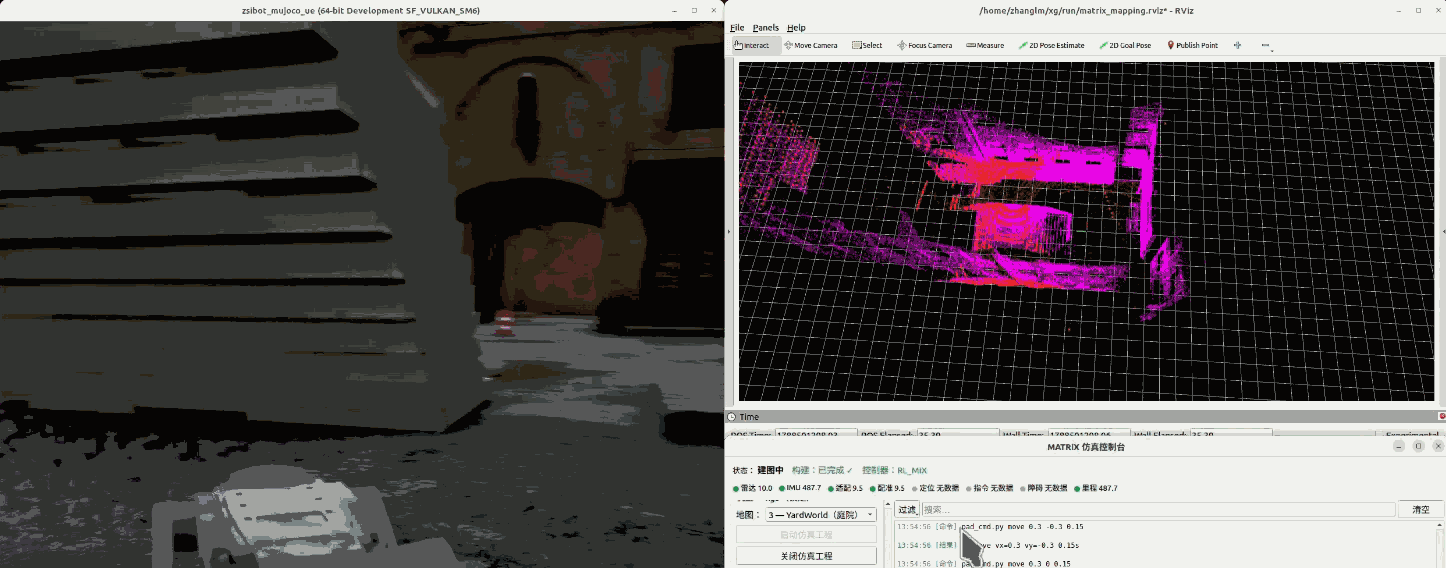
Task: Activate the Focus Camera tool
Action: coord(924,45)
